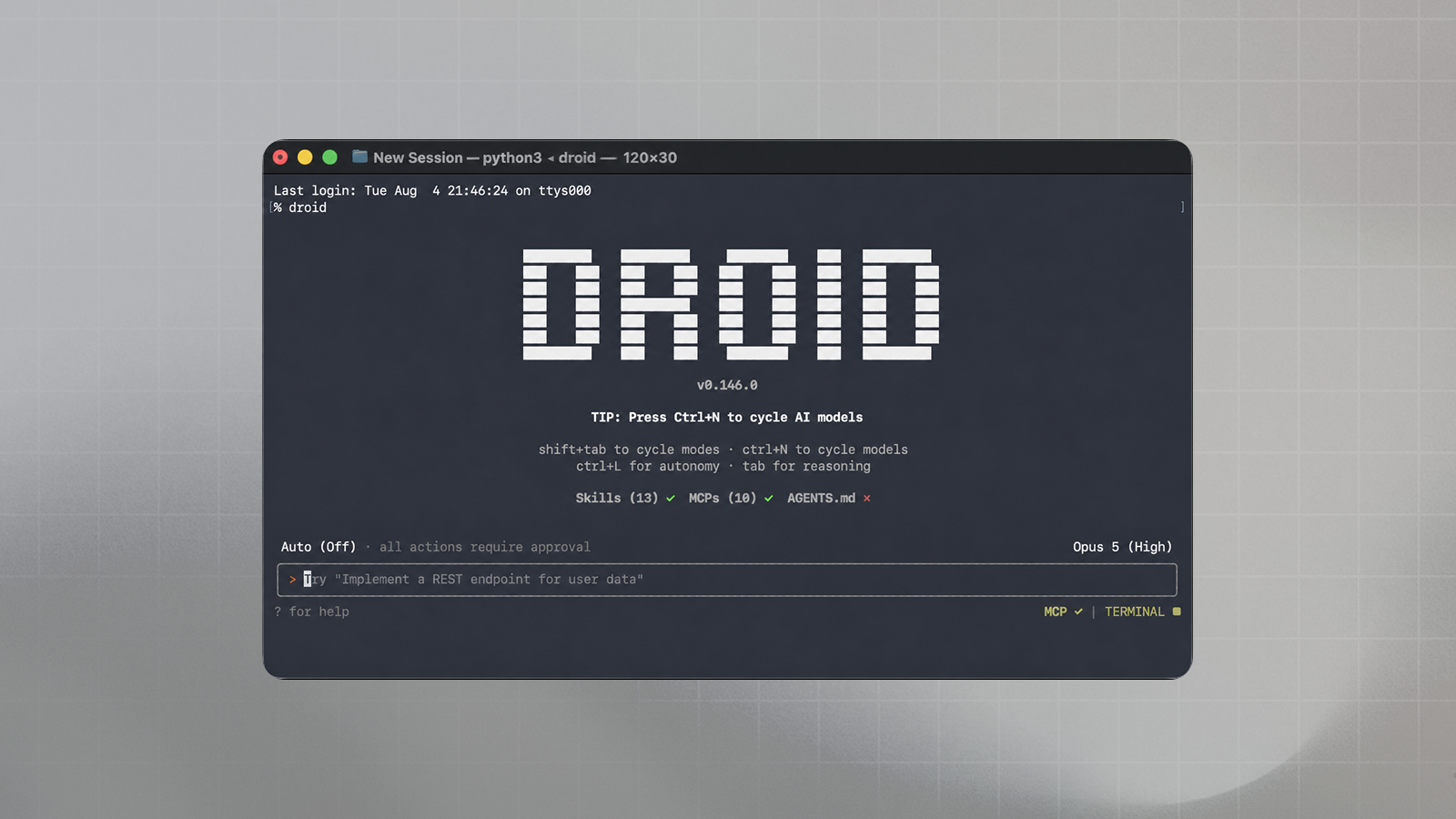
Task: Click the "% droid" command line
Action: [x=300, y=207]
